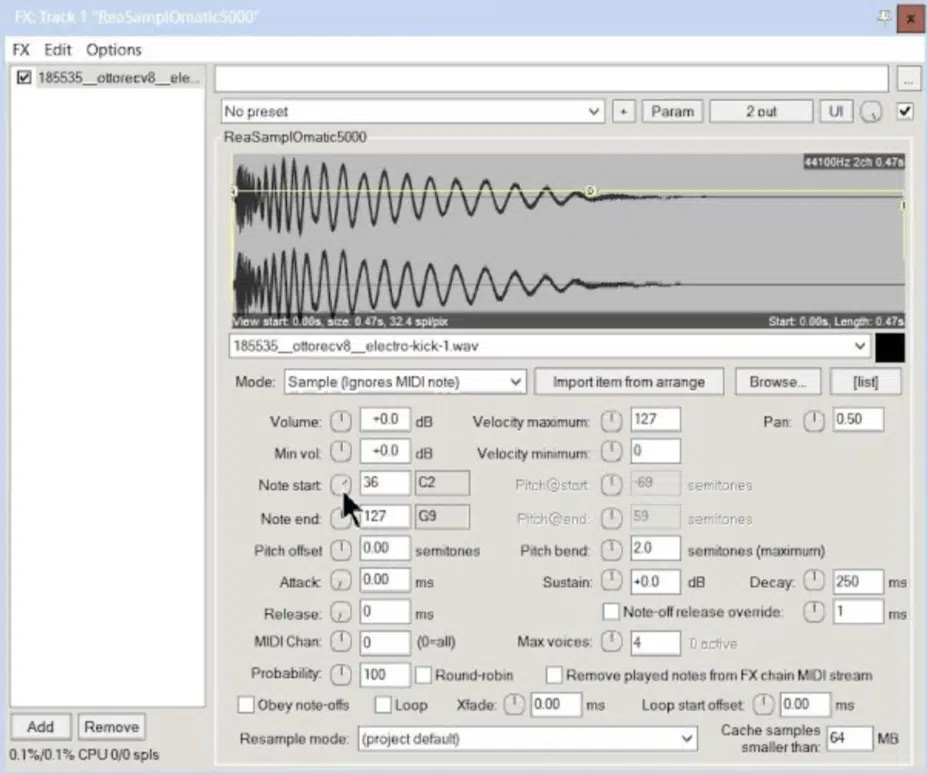The image size is (928, 774).
Task: Select the 185535__ottorecv8 FX list entry
Action: coord(118,78)
